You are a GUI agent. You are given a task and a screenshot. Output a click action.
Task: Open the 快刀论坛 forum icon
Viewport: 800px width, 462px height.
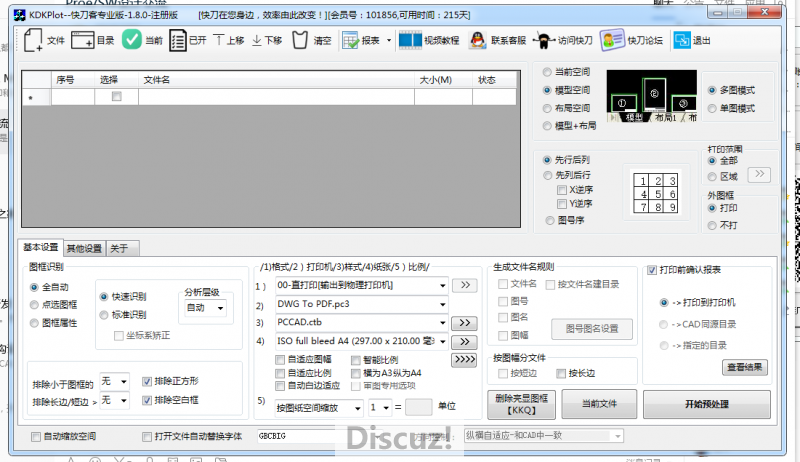point(612,40)
